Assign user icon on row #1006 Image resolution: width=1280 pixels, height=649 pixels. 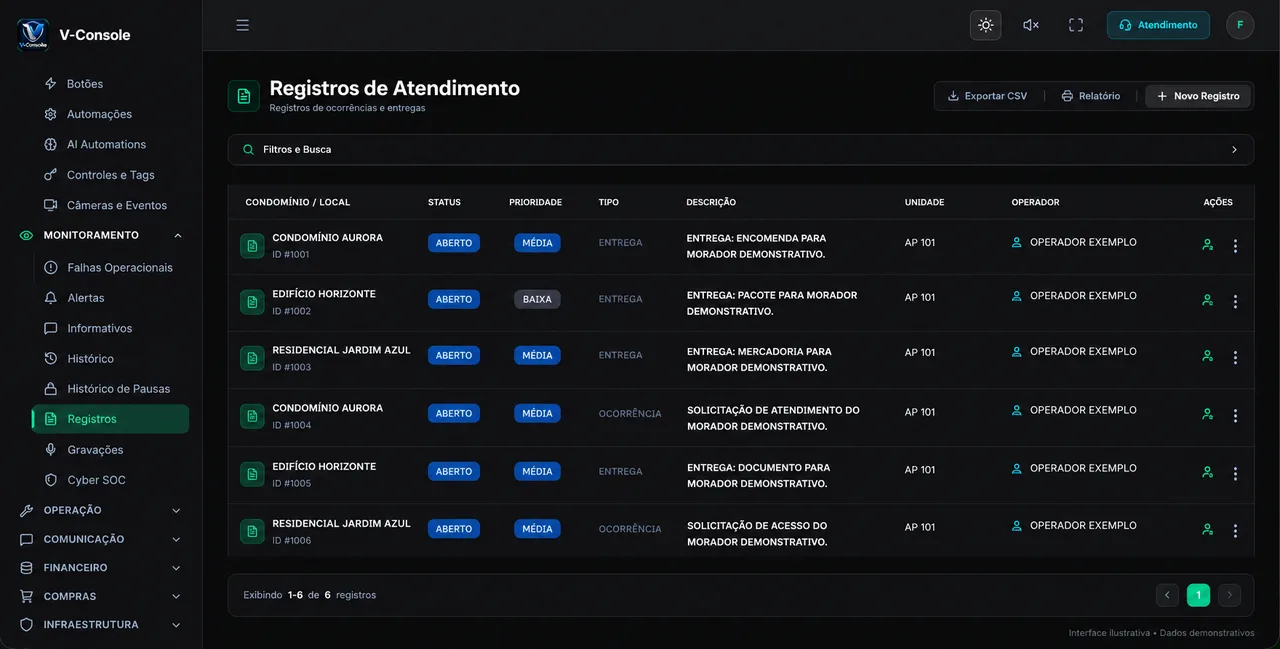[x=1207, y=530]
